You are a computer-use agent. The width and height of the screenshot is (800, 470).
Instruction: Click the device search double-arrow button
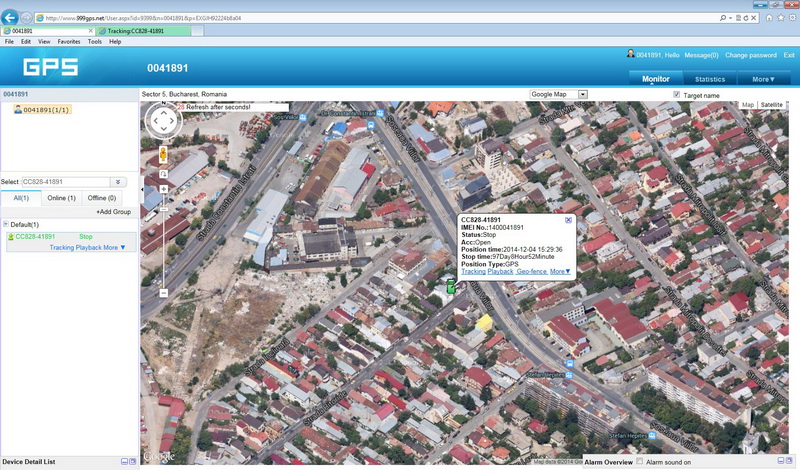click(x=117, y=182)
